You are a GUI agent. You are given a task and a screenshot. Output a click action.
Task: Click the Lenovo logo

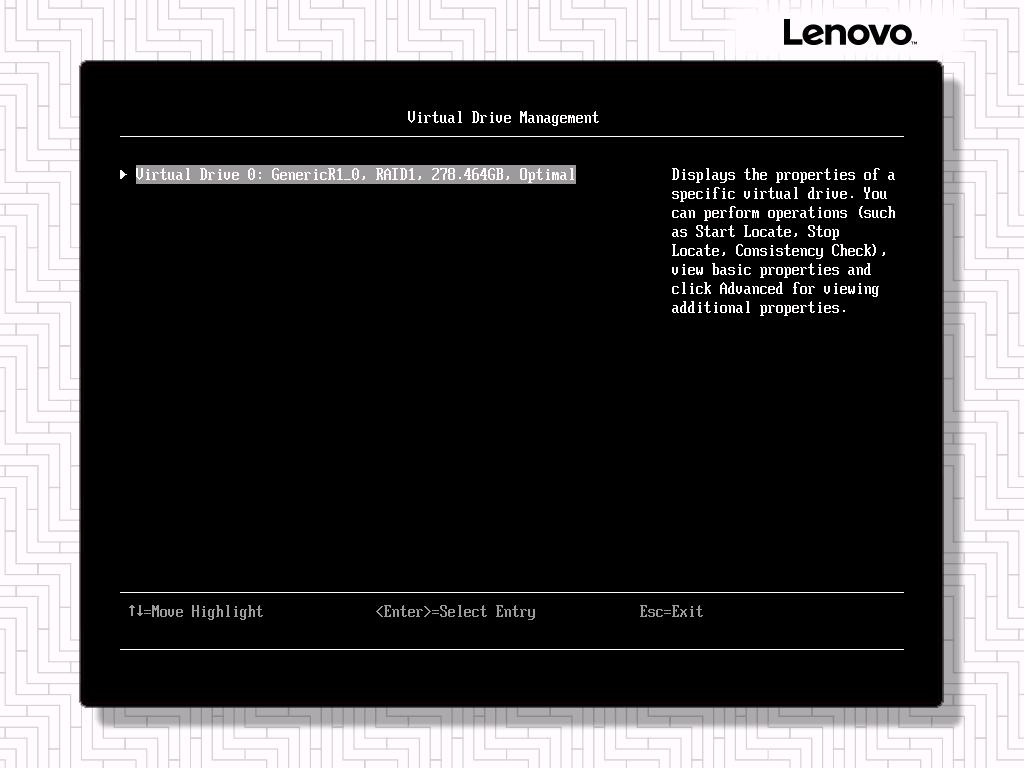pos(848,33)
